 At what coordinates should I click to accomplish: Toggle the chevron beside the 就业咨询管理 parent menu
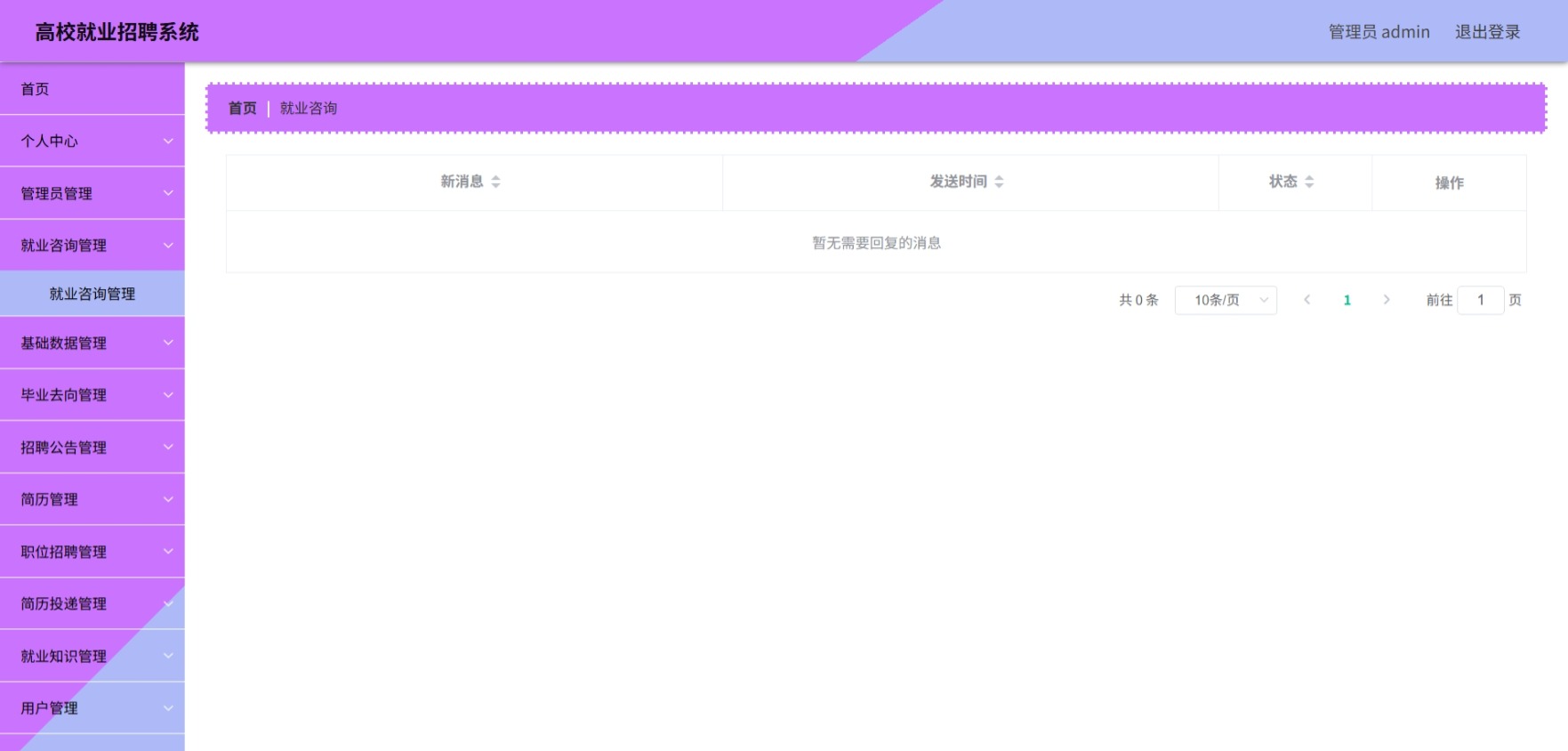tap(168, 246)
